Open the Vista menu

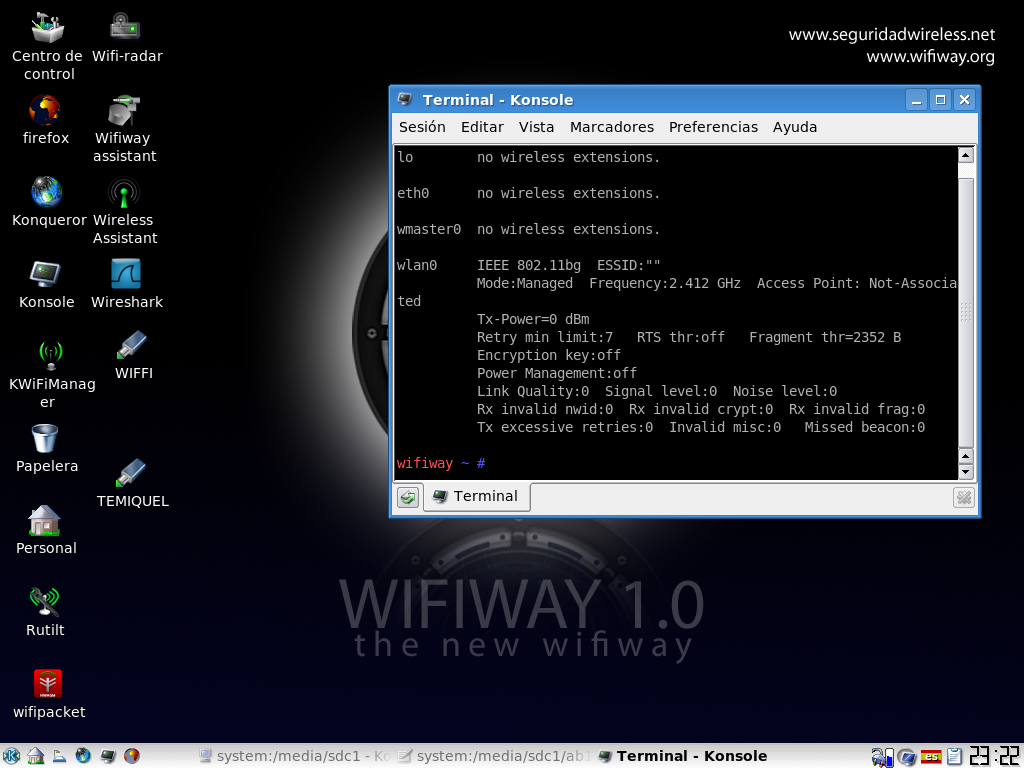pos(536,127)
